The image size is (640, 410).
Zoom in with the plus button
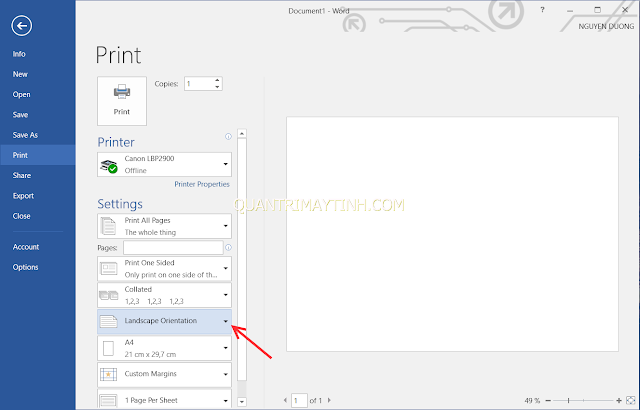coord(619,401)
